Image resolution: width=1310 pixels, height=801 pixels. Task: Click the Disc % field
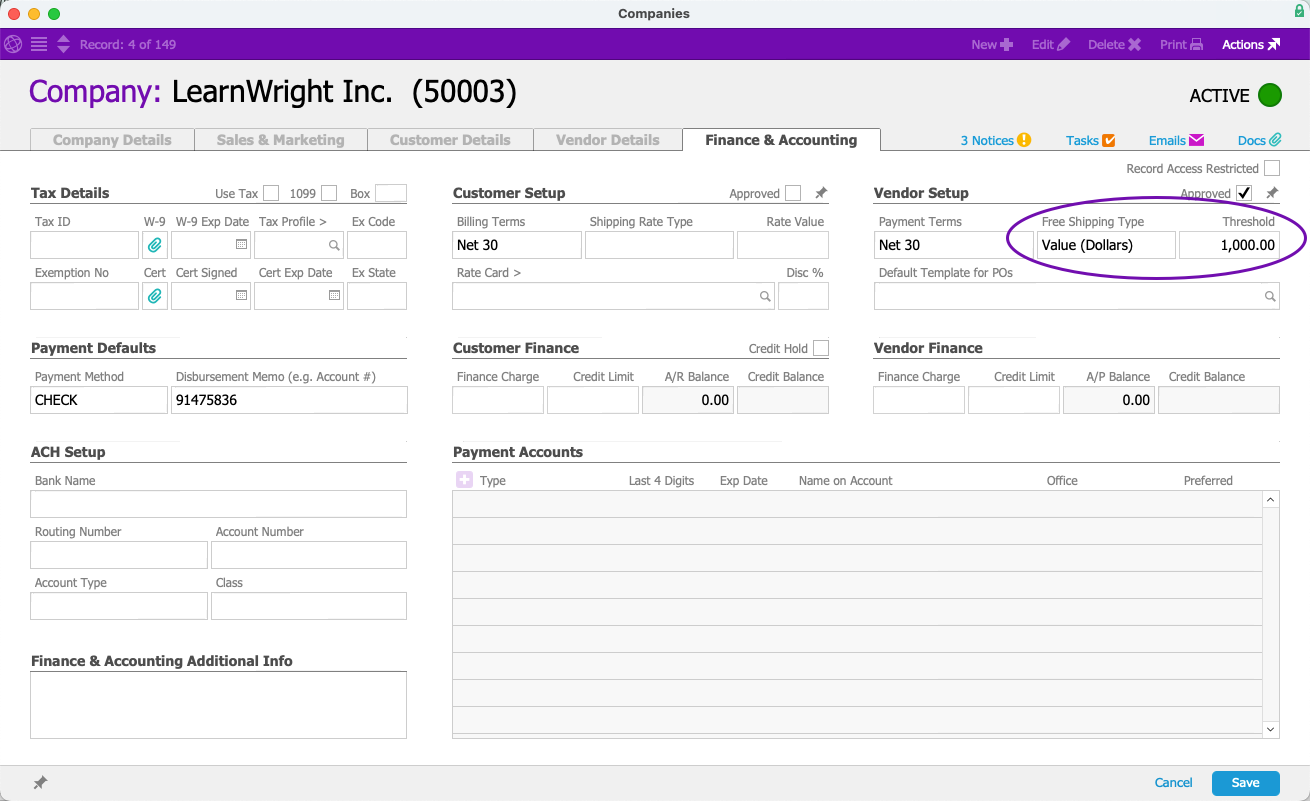(803, 296)
